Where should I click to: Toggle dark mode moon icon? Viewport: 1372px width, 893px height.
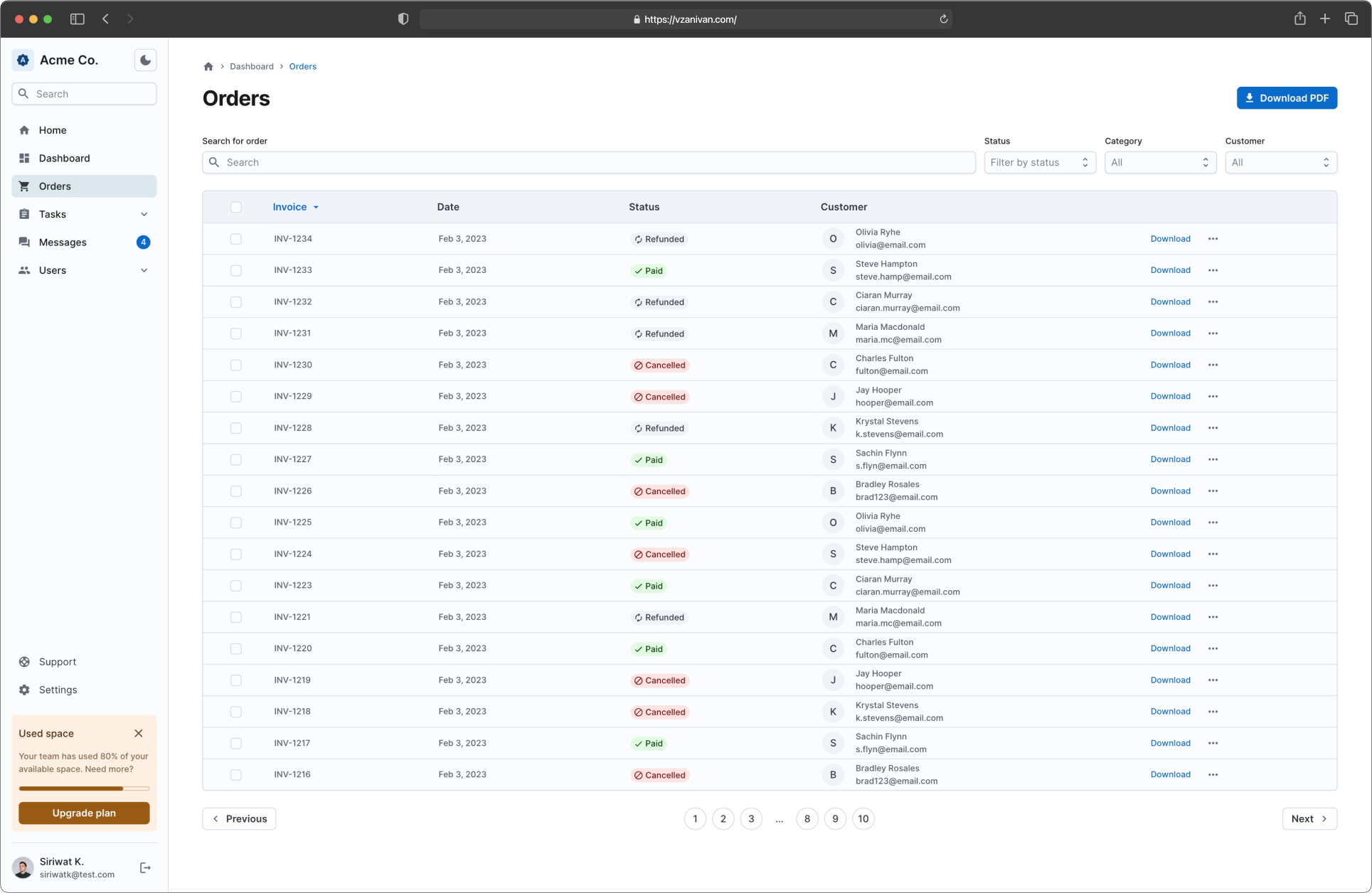[x=145, y=60]
